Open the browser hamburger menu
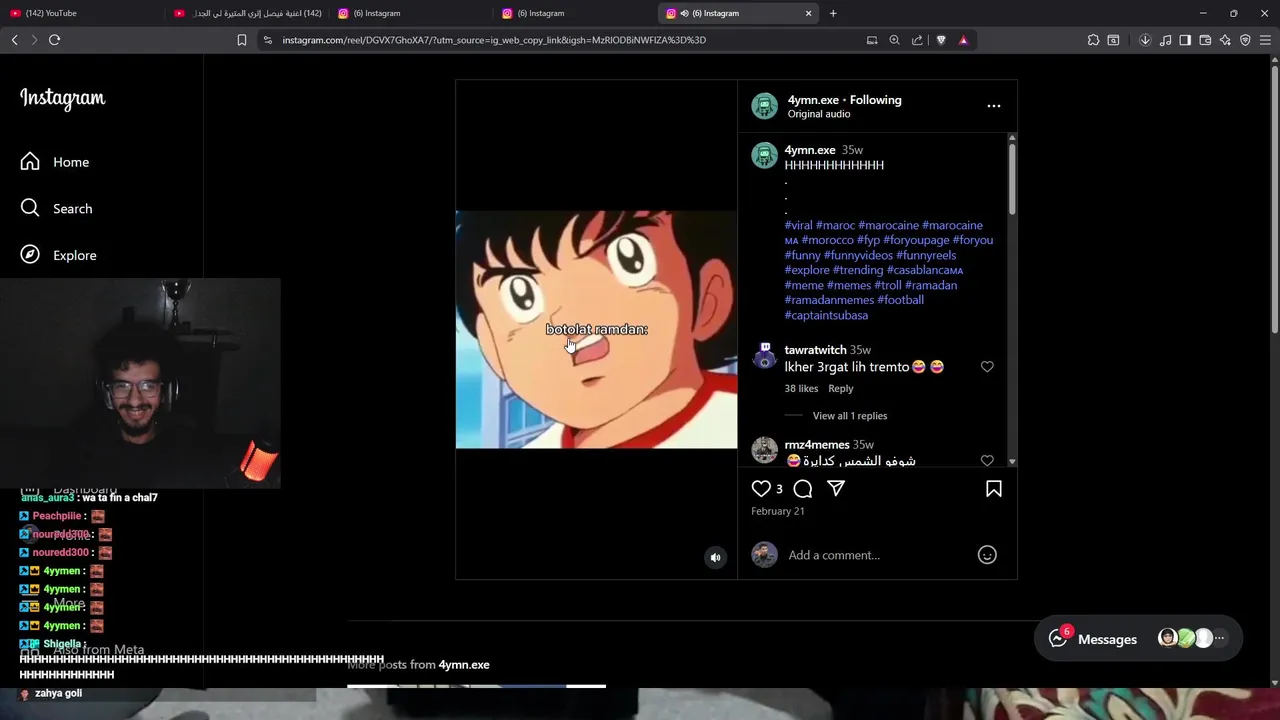The height and width of the screenshot is (720, 1280). (1265, 40)
